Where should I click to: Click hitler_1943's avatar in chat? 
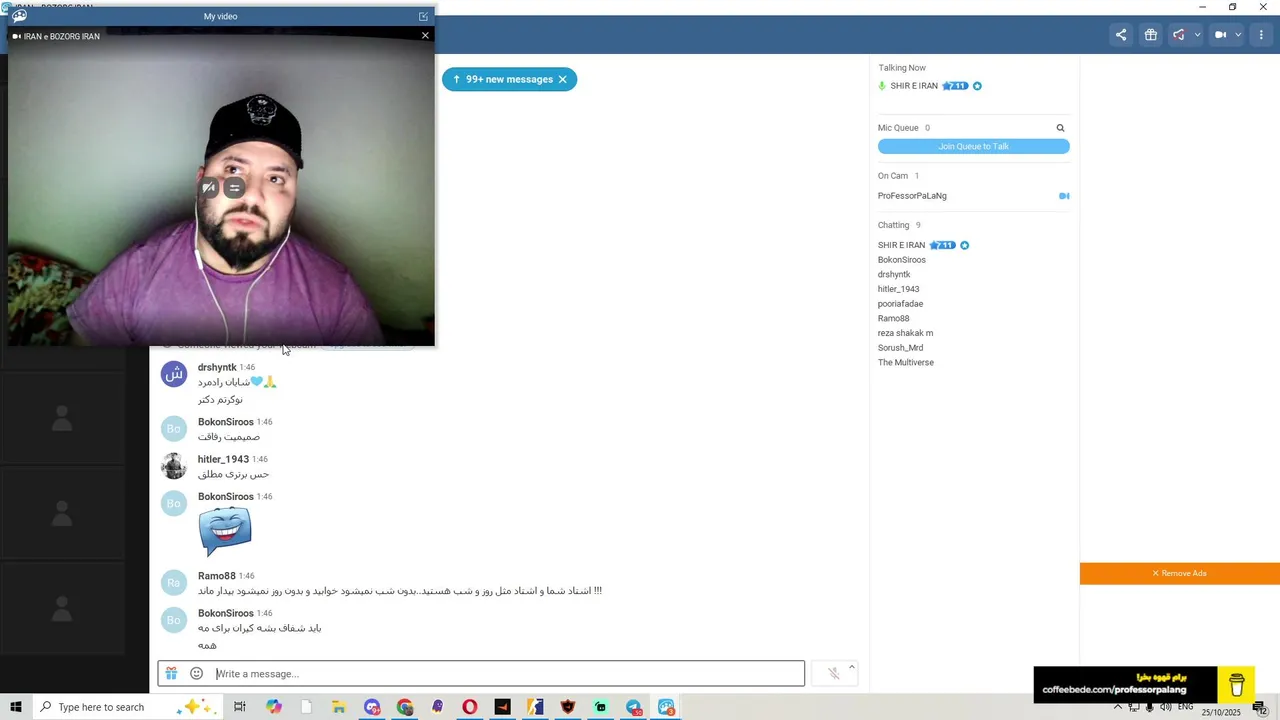click(174, 466)
